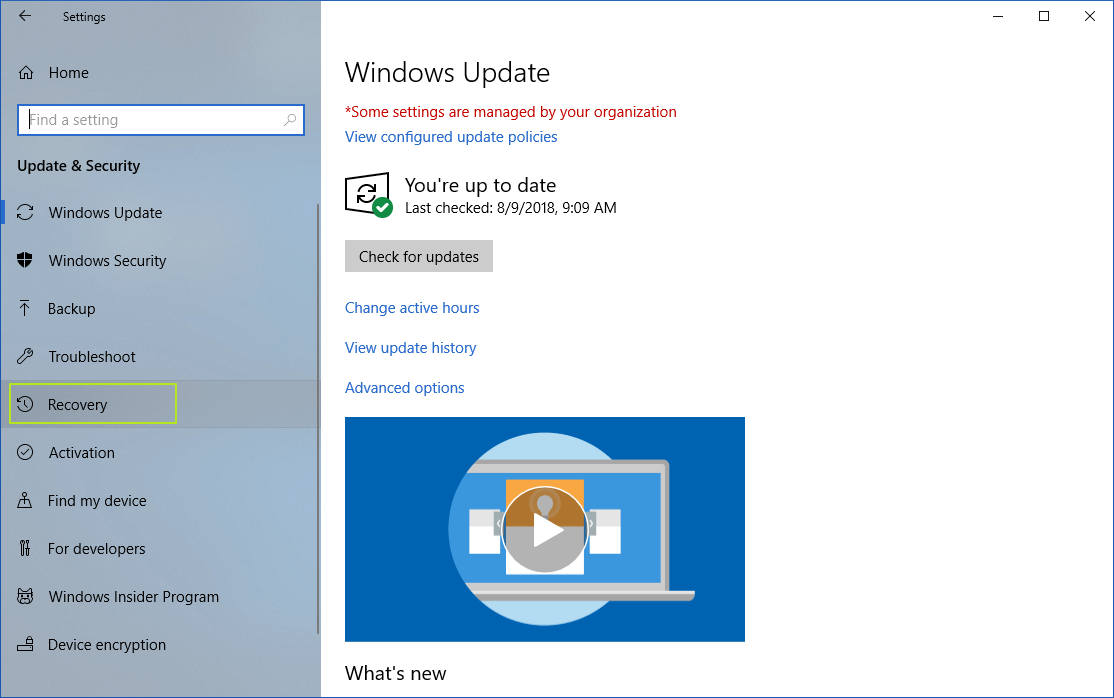Open View configured update policies link

click(451, 136)
